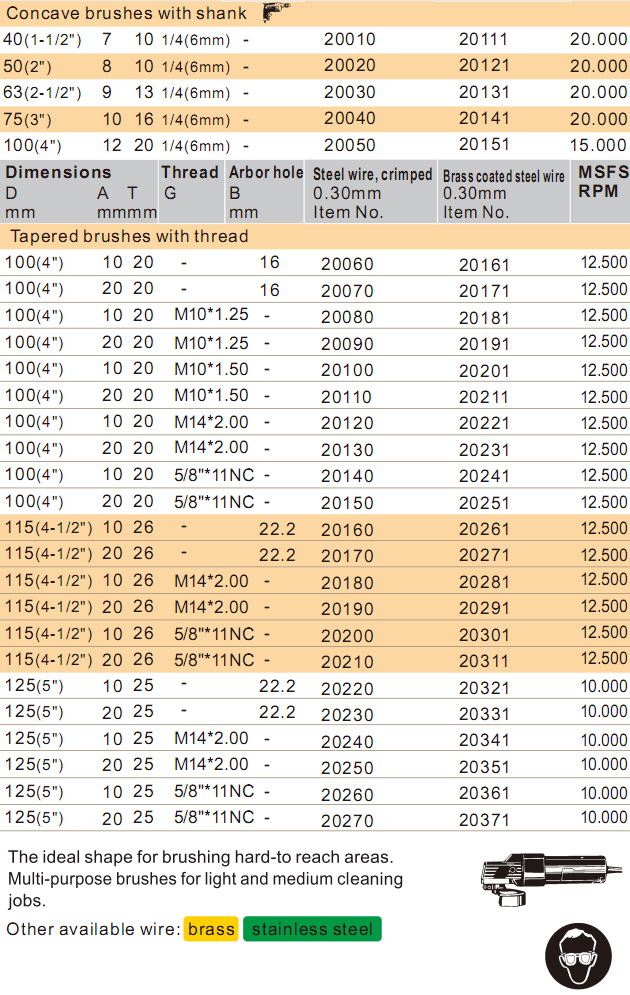Select item number 20190
This screenshot has height=995, width=630.
point(347,609)
